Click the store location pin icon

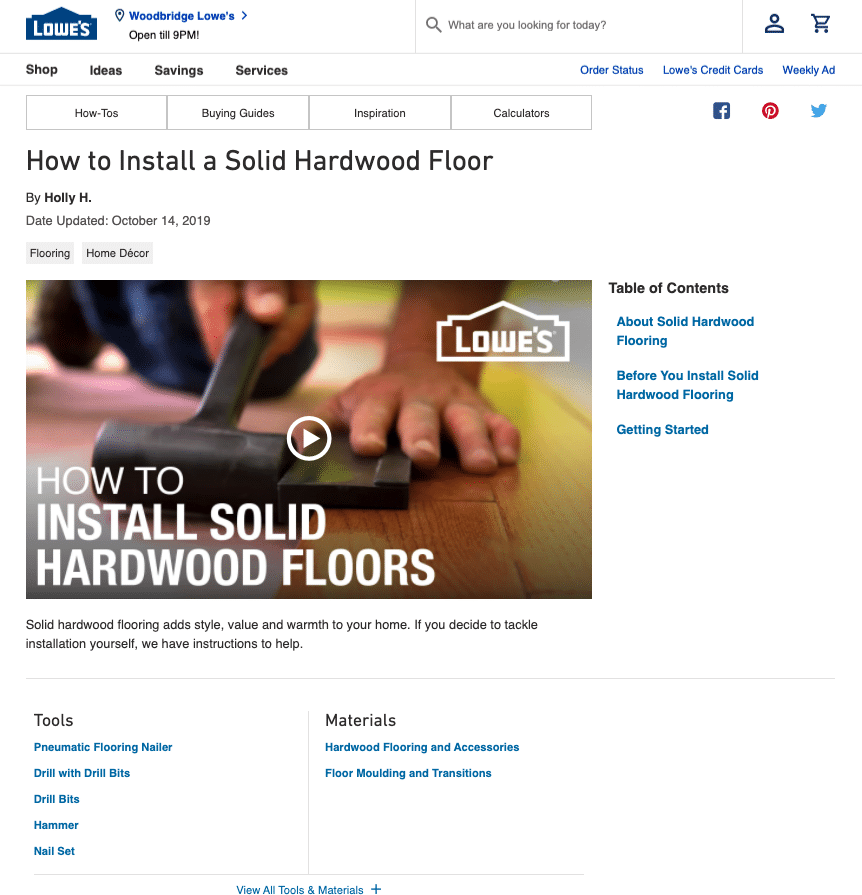[x=119, y=15]
